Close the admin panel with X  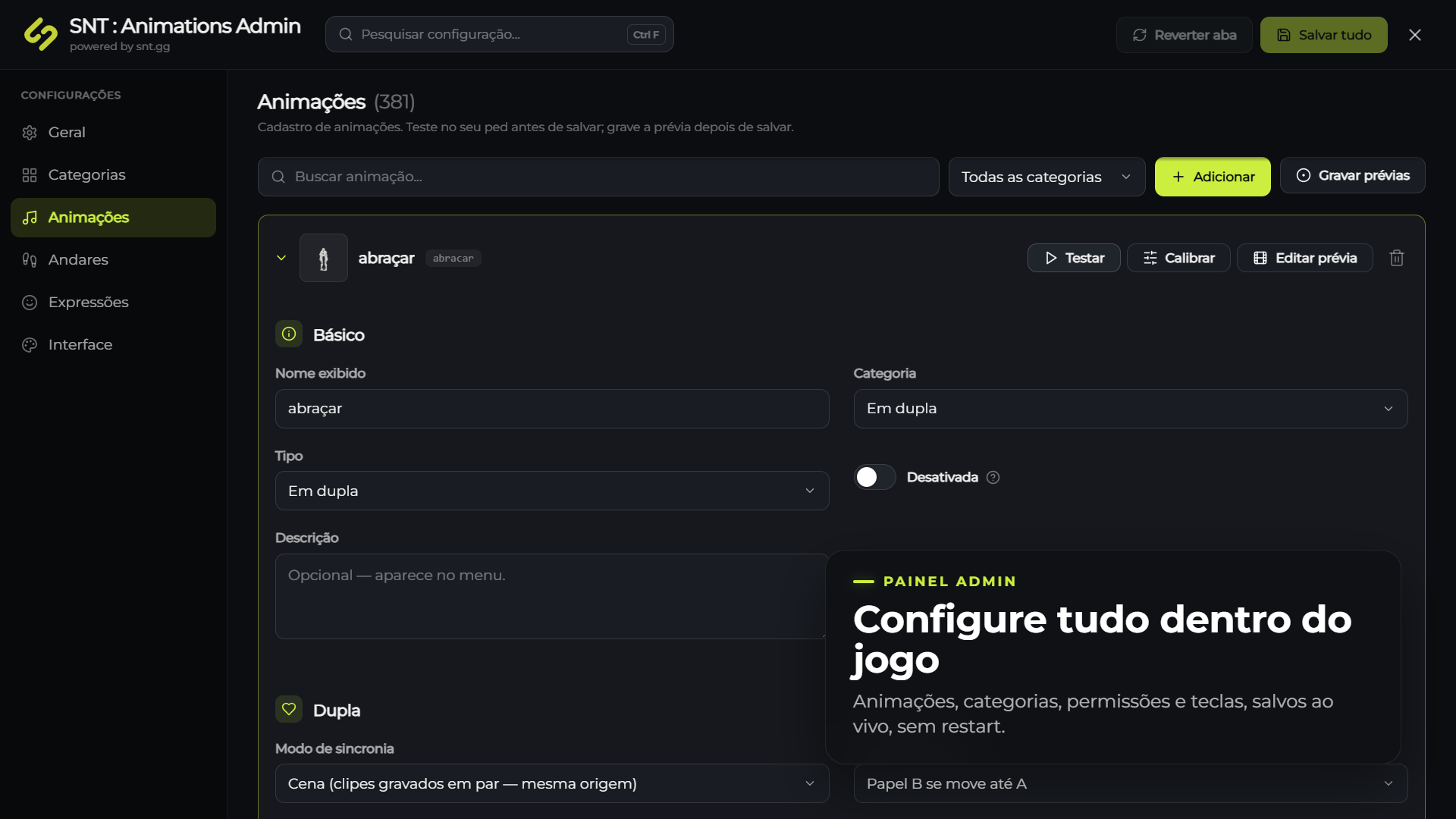point(1414,35)
